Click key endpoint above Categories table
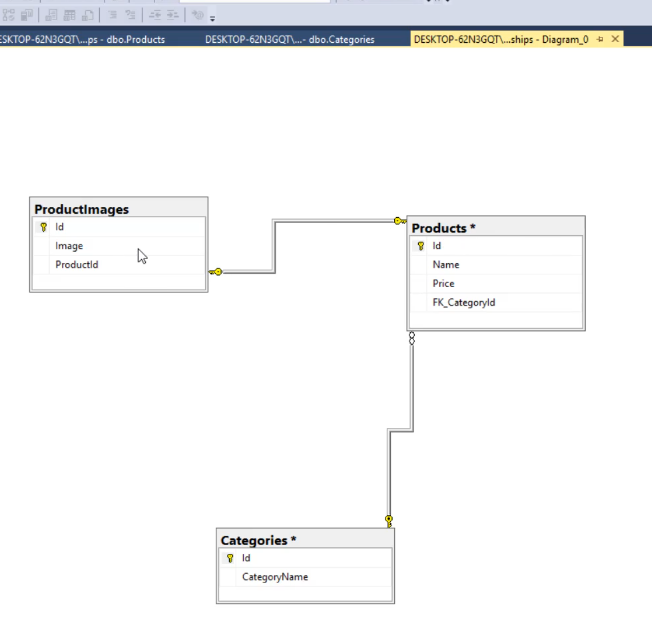This screenshot has height=632, width=652. pyautogui.click(x=389, y=521)
